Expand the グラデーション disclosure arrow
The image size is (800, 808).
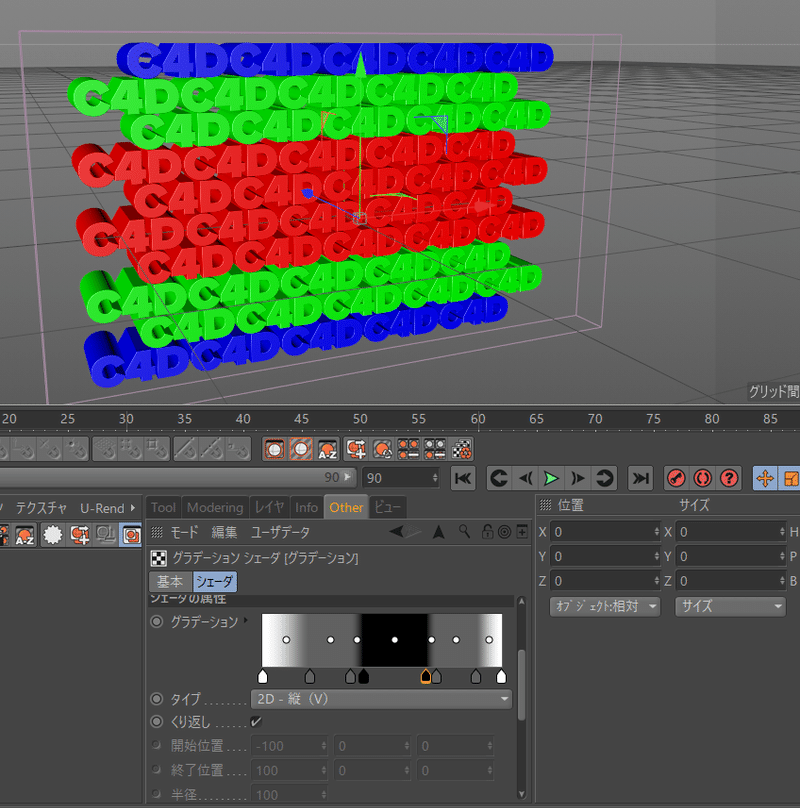click(x=246, y=620)
